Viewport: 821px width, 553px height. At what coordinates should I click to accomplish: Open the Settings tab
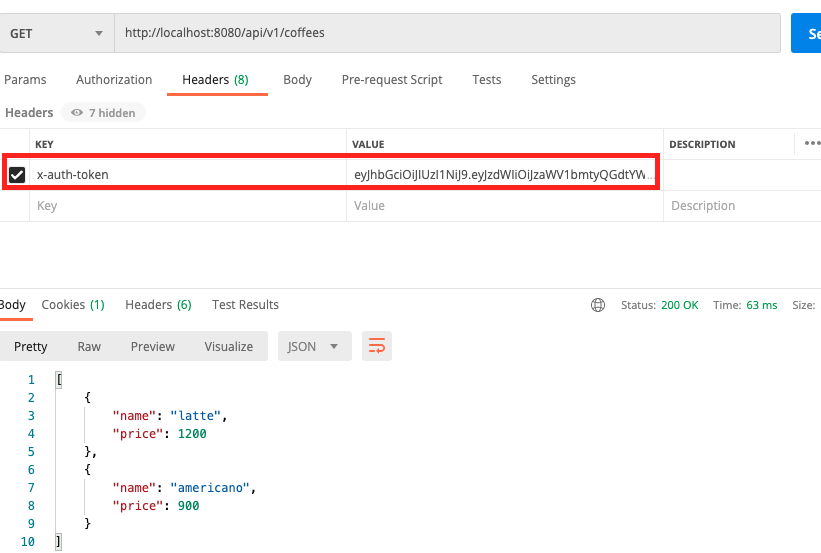point(553,80)
